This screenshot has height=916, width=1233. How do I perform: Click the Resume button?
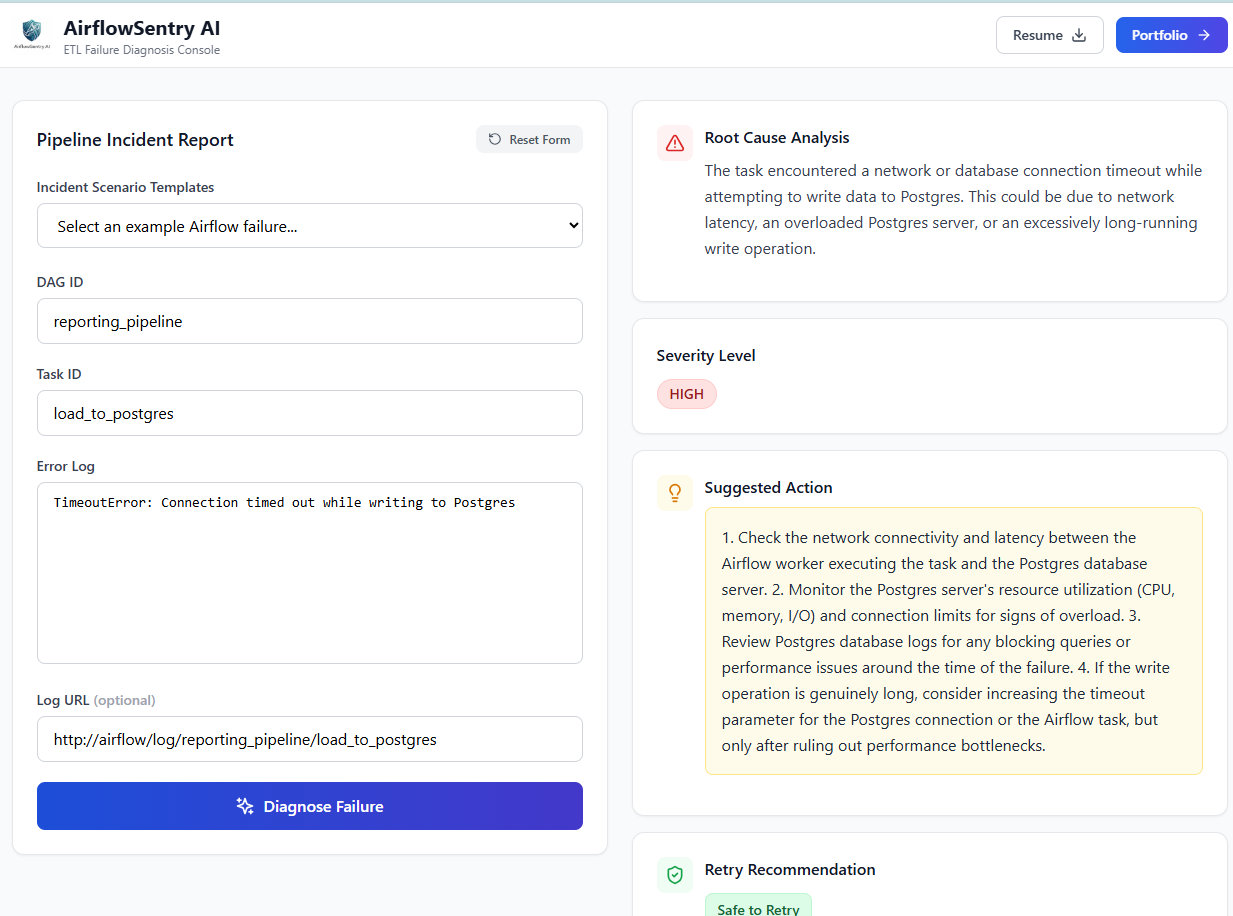1050,35
